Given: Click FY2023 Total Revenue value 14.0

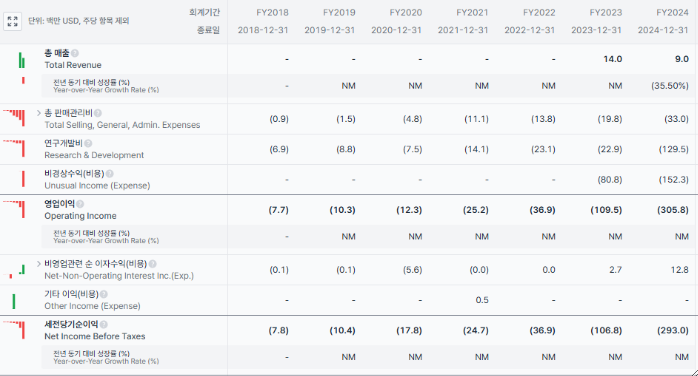Looking at the screenshot, I should click(x=613, y=59).
